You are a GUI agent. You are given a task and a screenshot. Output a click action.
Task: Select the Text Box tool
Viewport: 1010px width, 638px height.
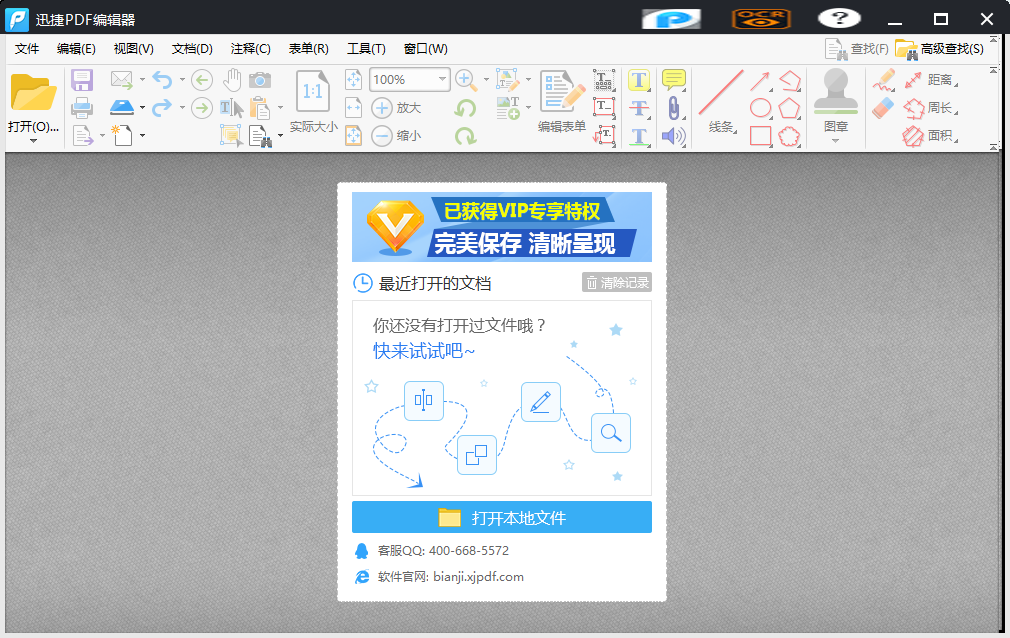(604, 108)
